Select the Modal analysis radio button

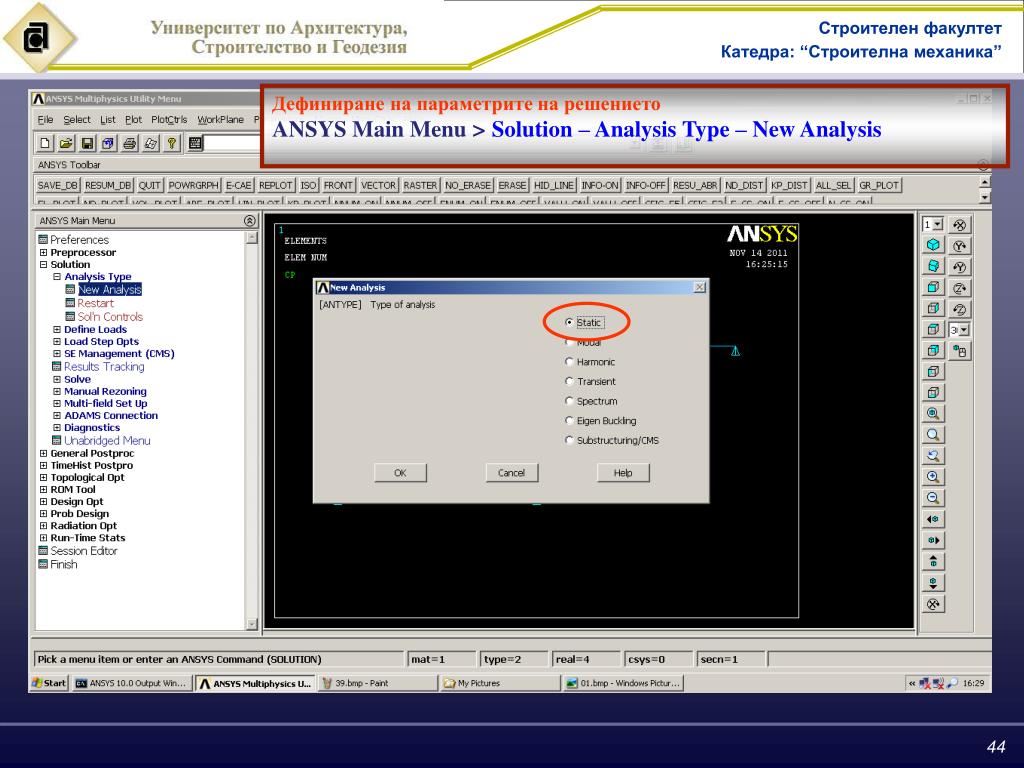pyautogui.click(x=569, y=342)
